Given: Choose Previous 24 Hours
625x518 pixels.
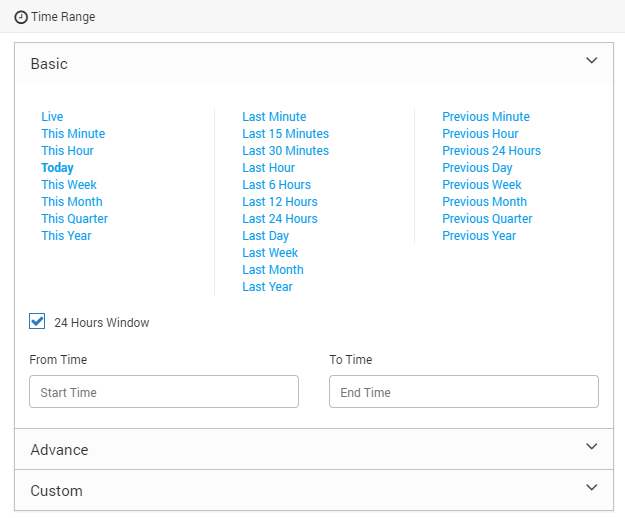Looking at the screenshot, I should [x=491, y=151].
